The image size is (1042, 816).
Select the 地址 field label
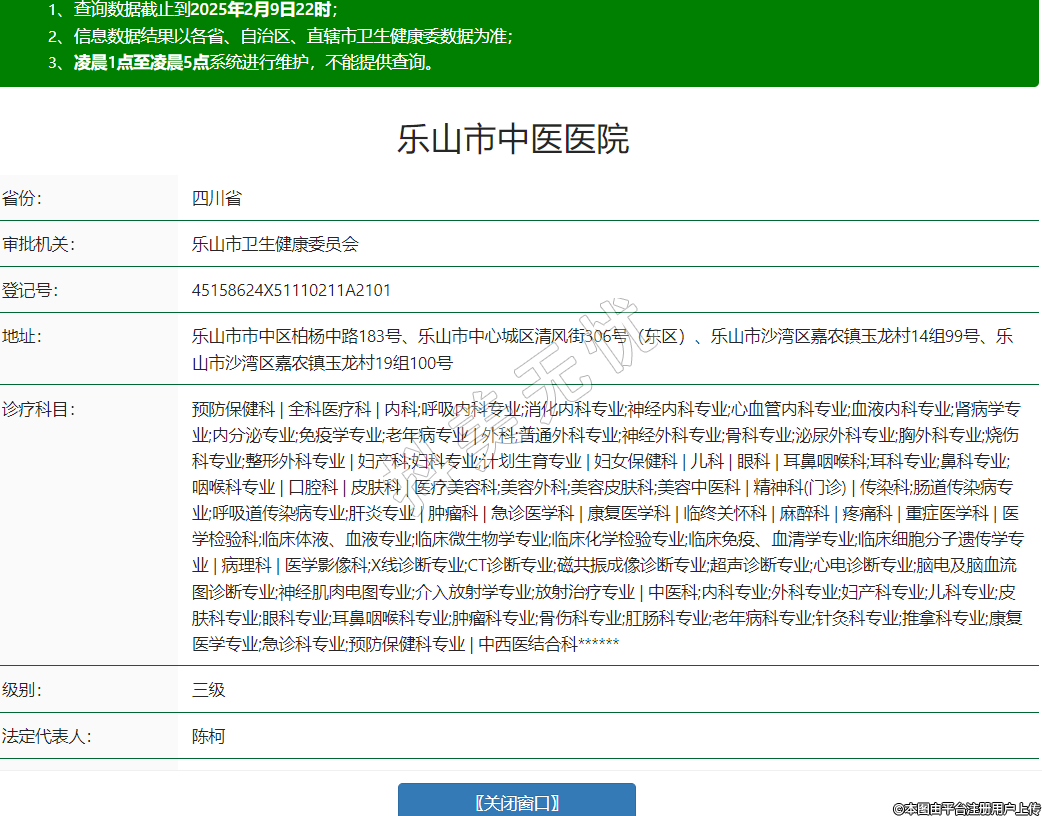click(x=22, y=336)
